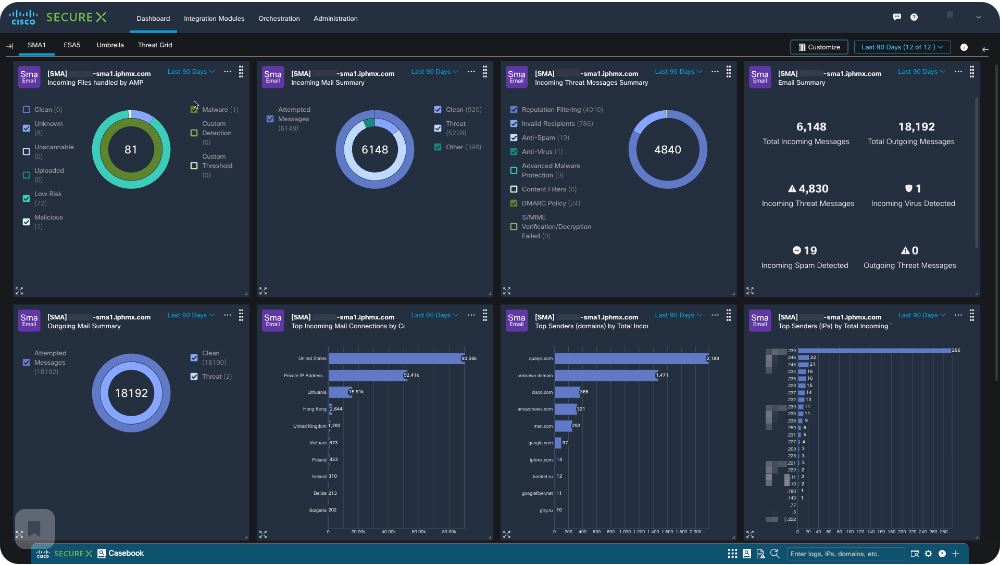Open the Orchestration menu
The height and width of the screenshot is (565, 1002).
click(x=279, y=19)
